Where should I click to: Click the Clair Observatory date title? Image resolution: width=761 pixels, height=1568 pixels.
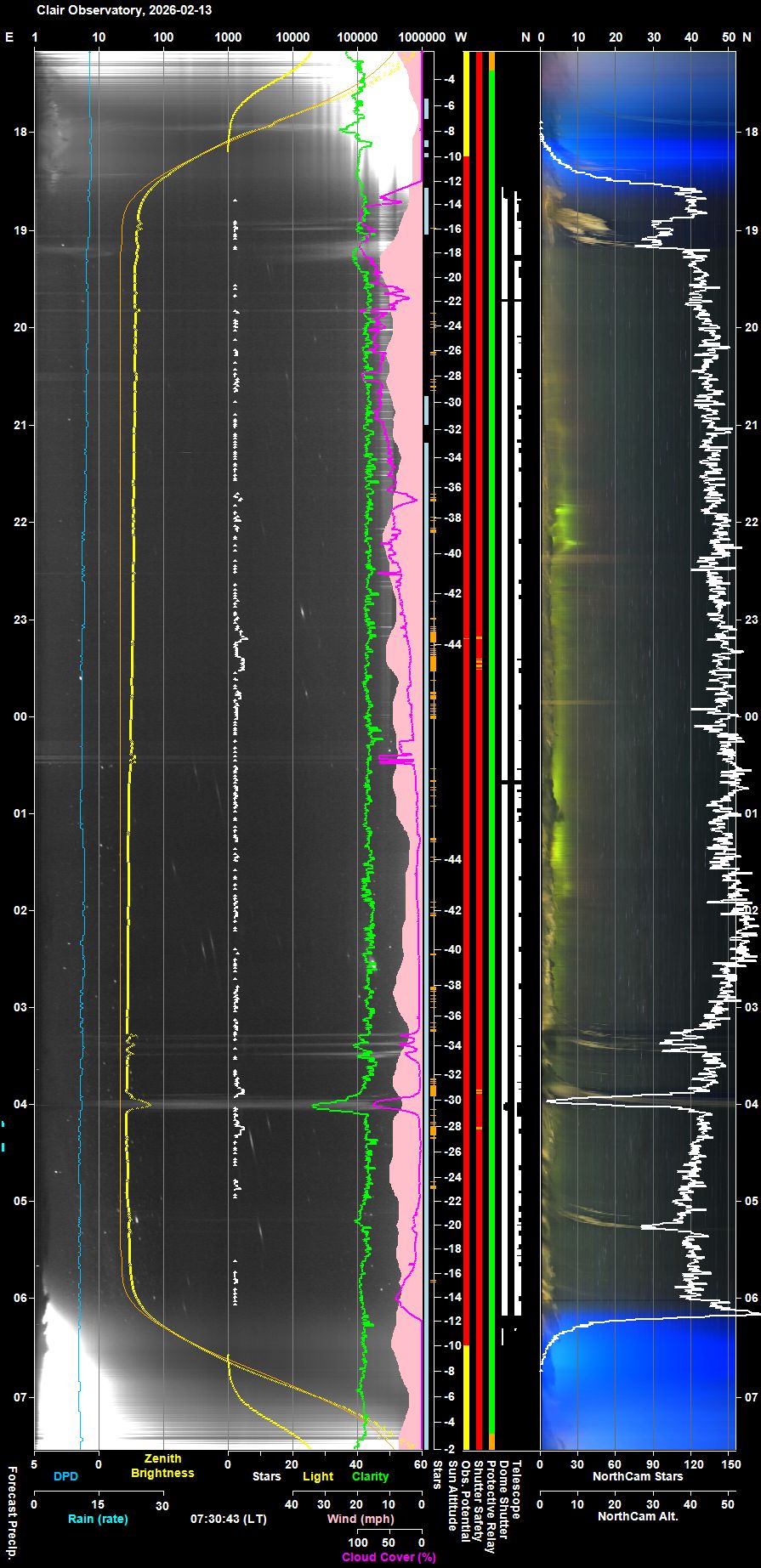(124, 10)
